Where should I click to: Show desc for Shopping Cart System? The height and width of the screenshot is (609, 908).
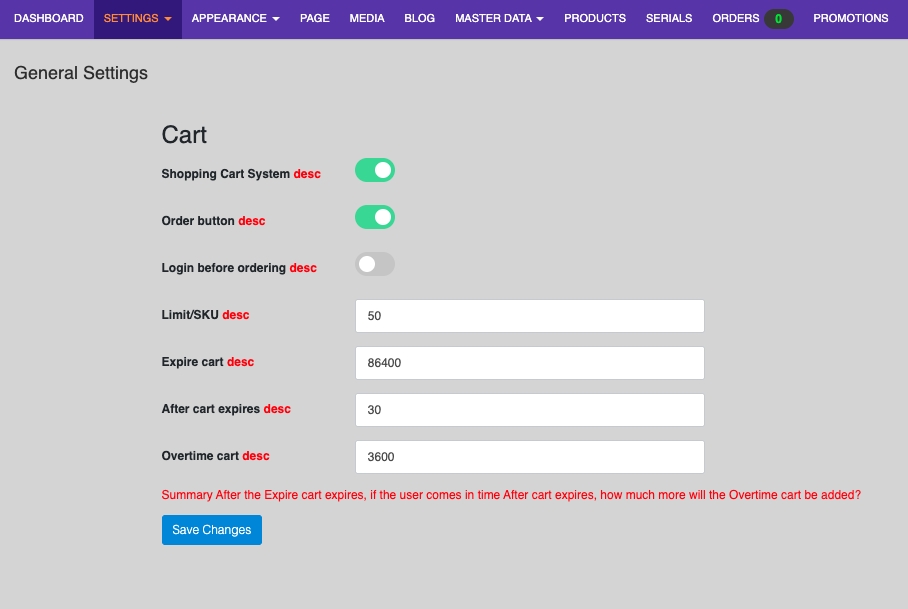click(307, 174)
